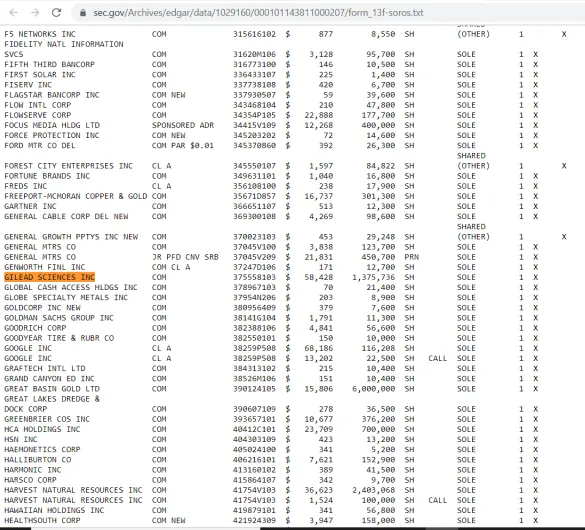
Task: Click CUSIP 37045V209 cell
Action: tap(254, 257)
